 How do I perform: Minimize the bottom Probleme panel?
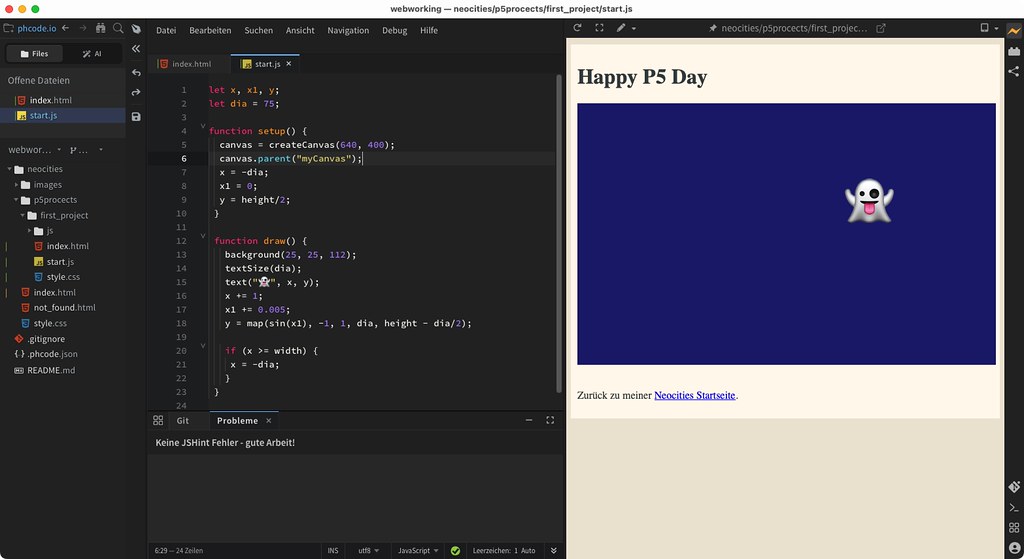coord(529,420)
